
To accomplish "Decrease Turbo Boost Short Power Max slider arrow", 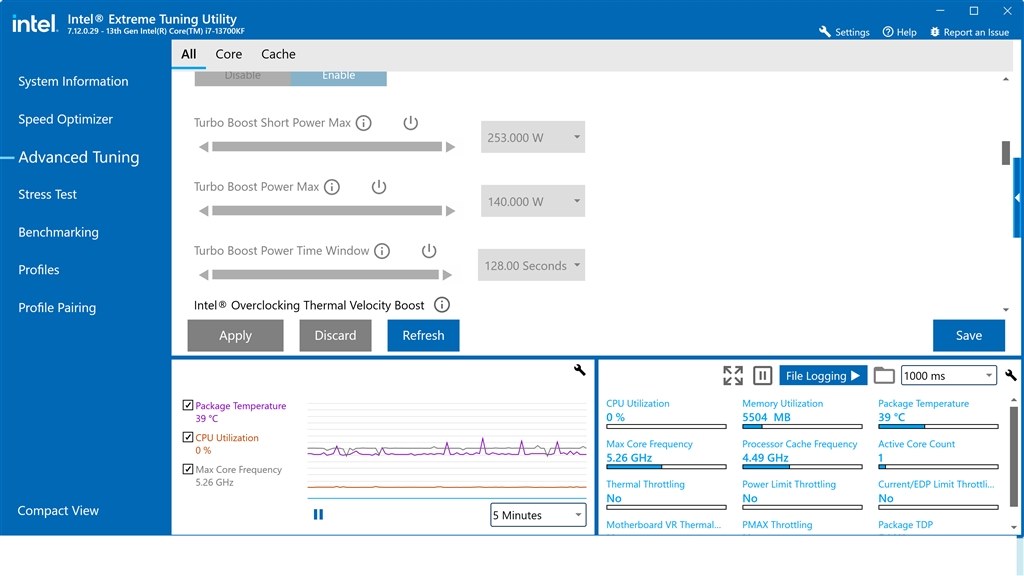I will click(204, 147).
